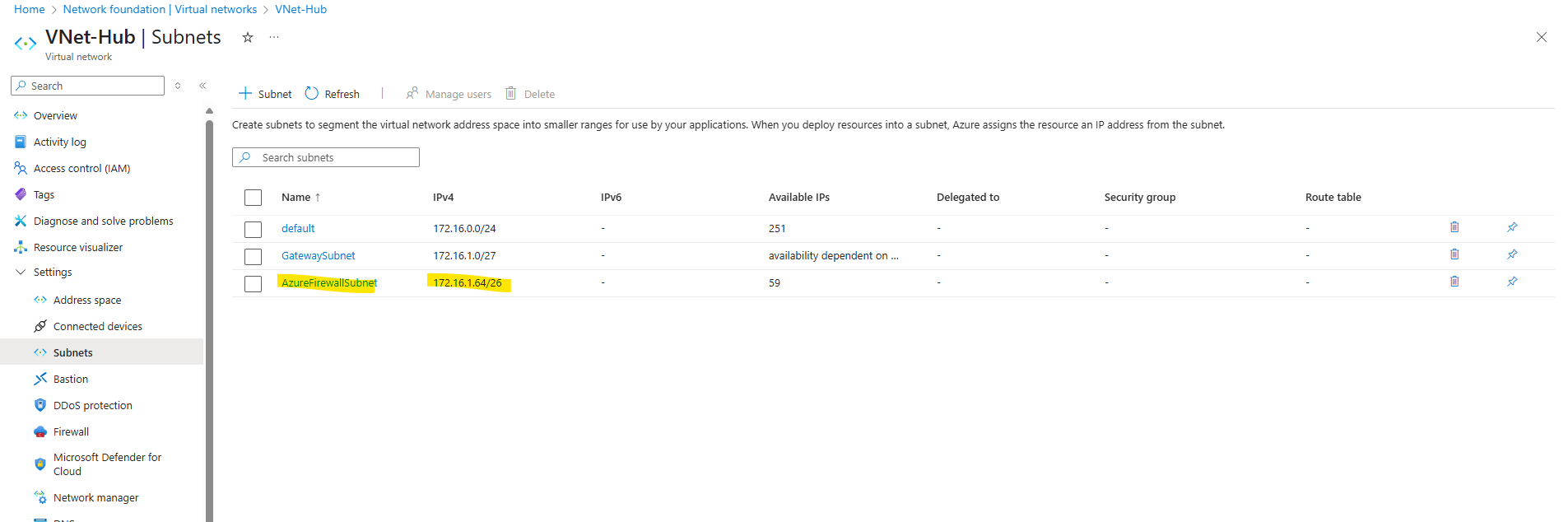Click the 172.16.1.0/27 address cell
Image resolution: width=1568 pixels, height=522 pixels.
coord(465,256)
